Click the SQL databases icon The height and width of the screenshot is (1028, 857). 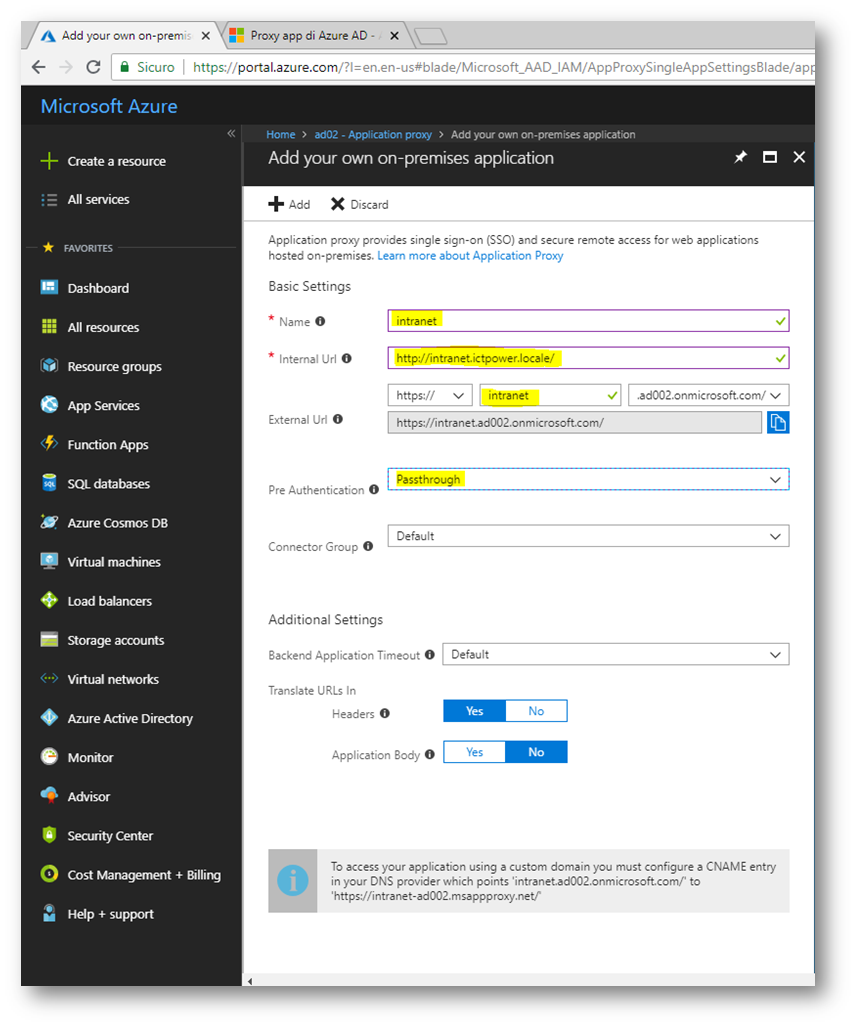click(x=49, y=483)
